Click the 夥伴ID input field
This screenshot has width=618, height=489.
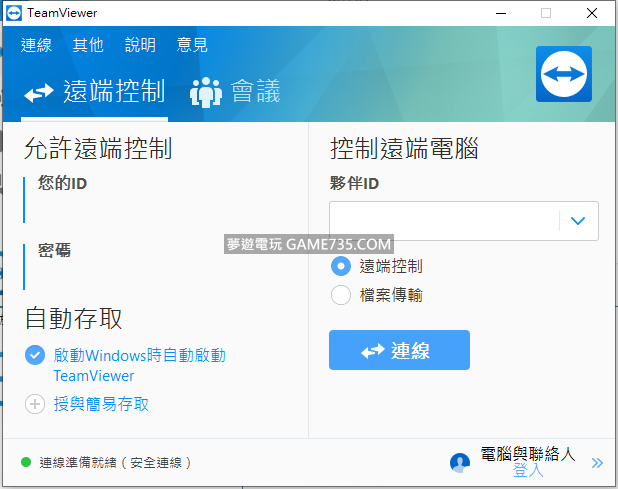pyautogui.click(x=444, y=221)
